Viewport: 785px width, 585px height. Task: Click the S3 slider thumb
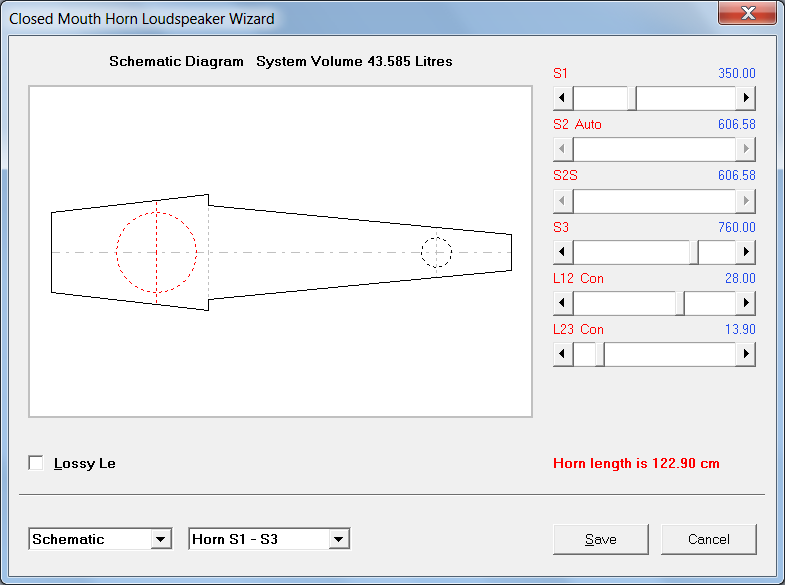pos(693,252)
